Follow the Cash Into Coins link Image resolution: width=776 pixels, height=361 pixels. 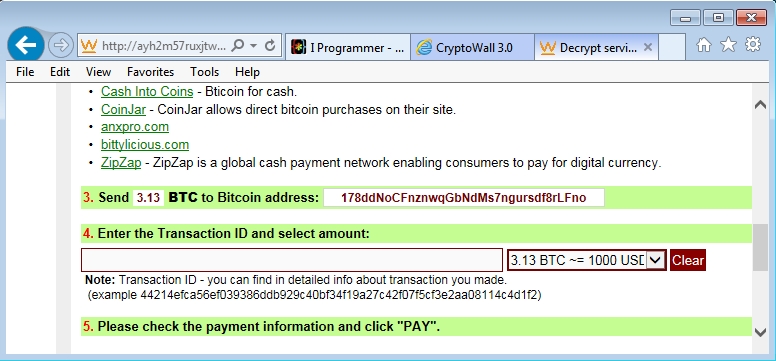click(x=147, y=92)
